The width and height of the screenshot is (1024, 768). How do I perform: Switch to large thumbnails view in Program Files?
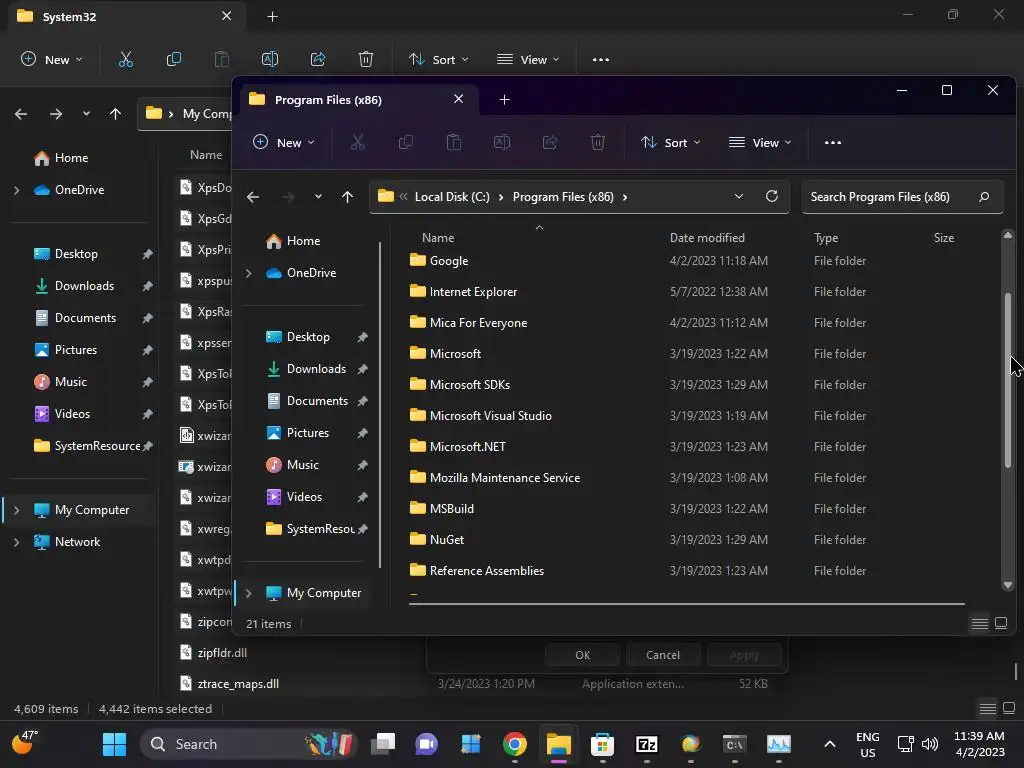tap(1001, 624)
